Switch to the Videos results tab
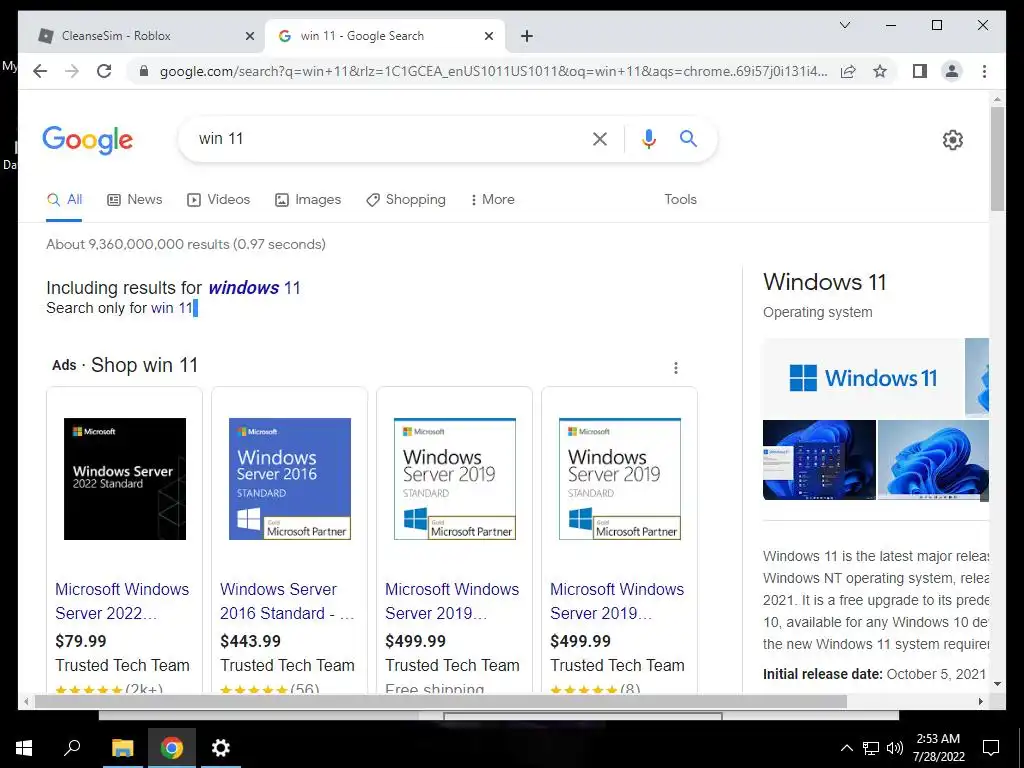Screen dimensions: 1024x768 (218, 200)
